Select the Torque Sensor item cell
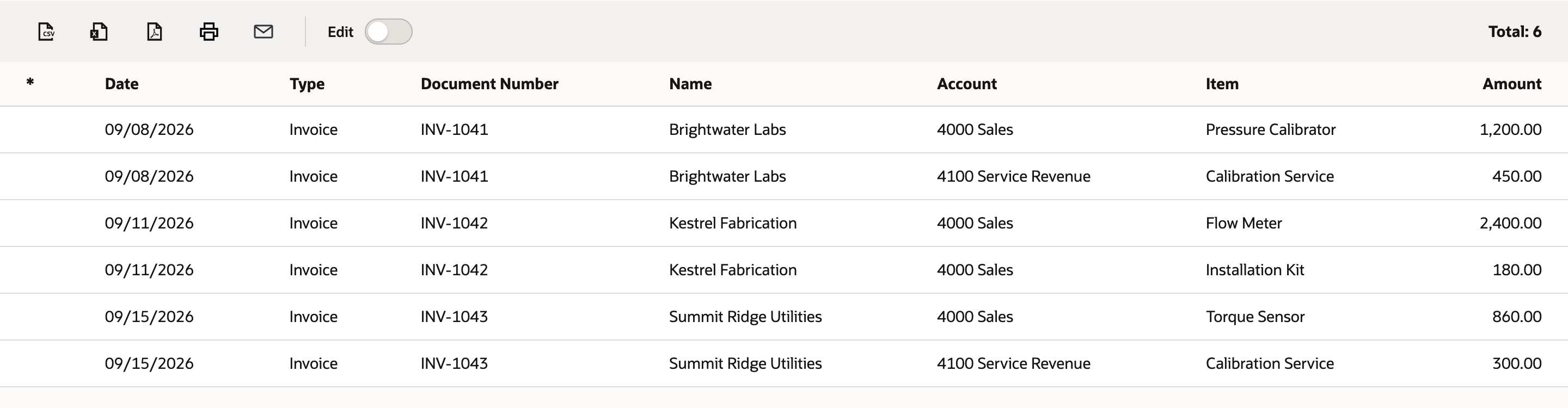Image resolution: width=1568 pixels, height=408 pixels. coord(1255,317)
